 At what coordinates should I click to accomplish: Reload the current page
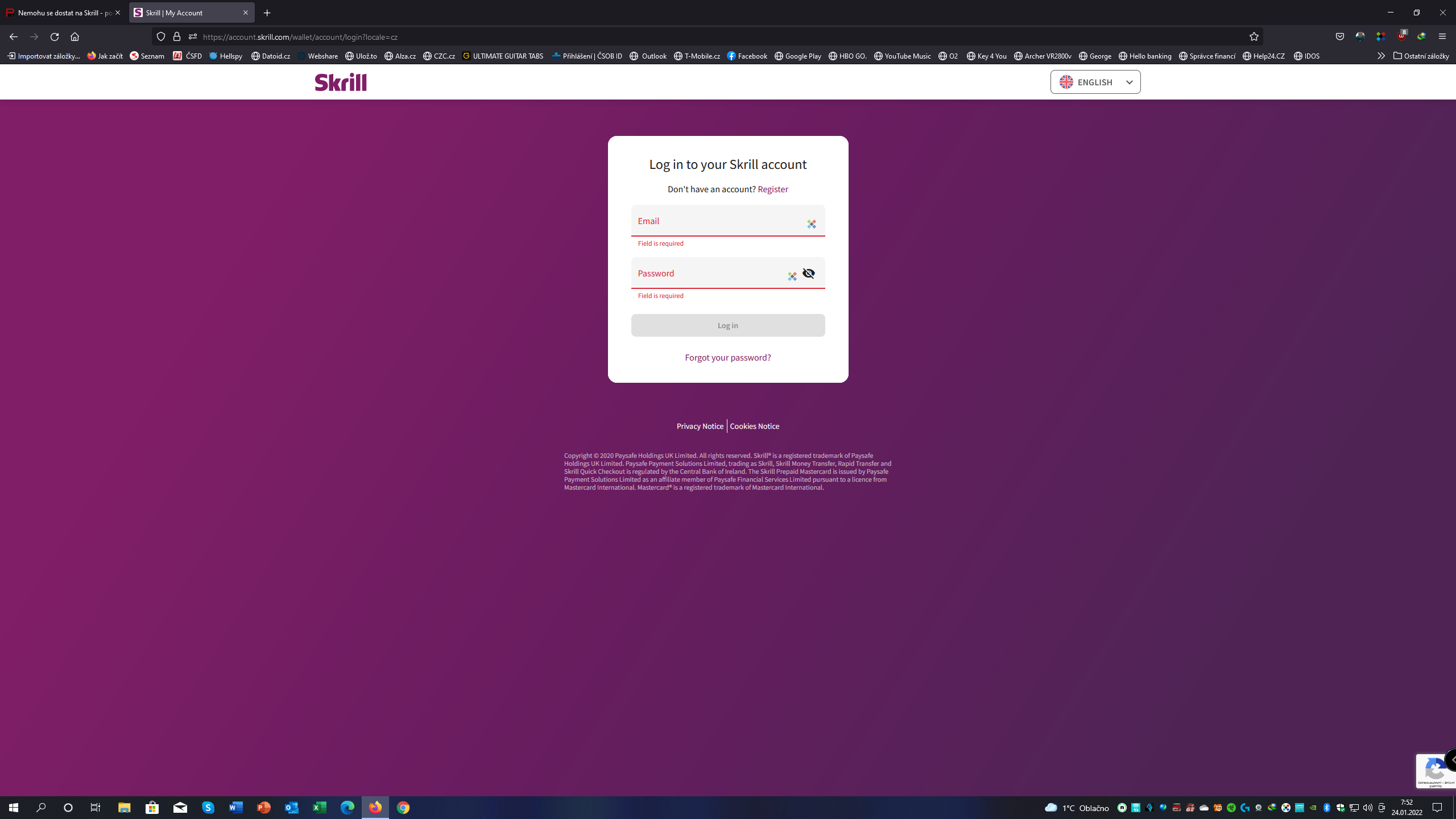(x=55, y=36)
